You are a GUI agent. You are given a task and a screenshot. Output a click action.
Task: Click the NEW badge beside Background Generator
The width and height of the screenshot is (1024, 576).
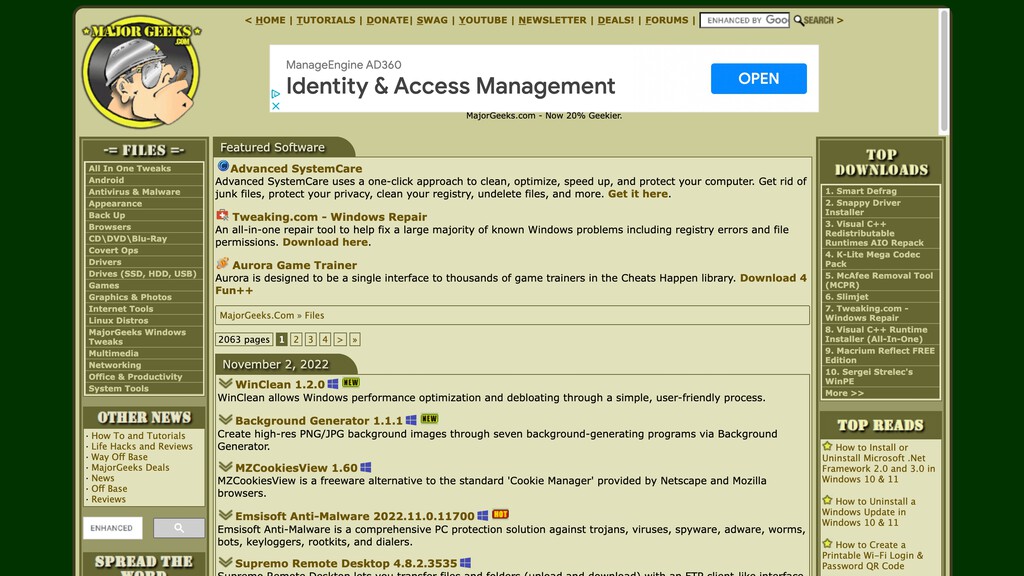click(x=429, y=419)
